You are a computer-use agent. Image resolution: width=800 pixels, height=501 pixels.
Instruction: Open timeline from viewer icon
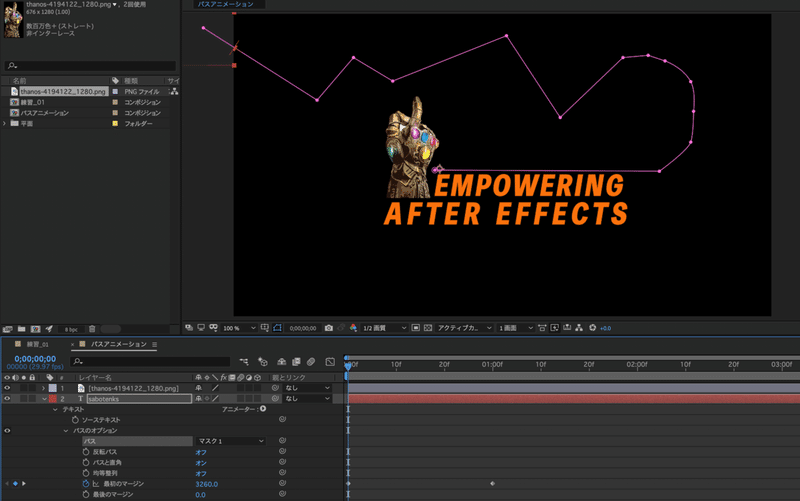pos(567,328)
